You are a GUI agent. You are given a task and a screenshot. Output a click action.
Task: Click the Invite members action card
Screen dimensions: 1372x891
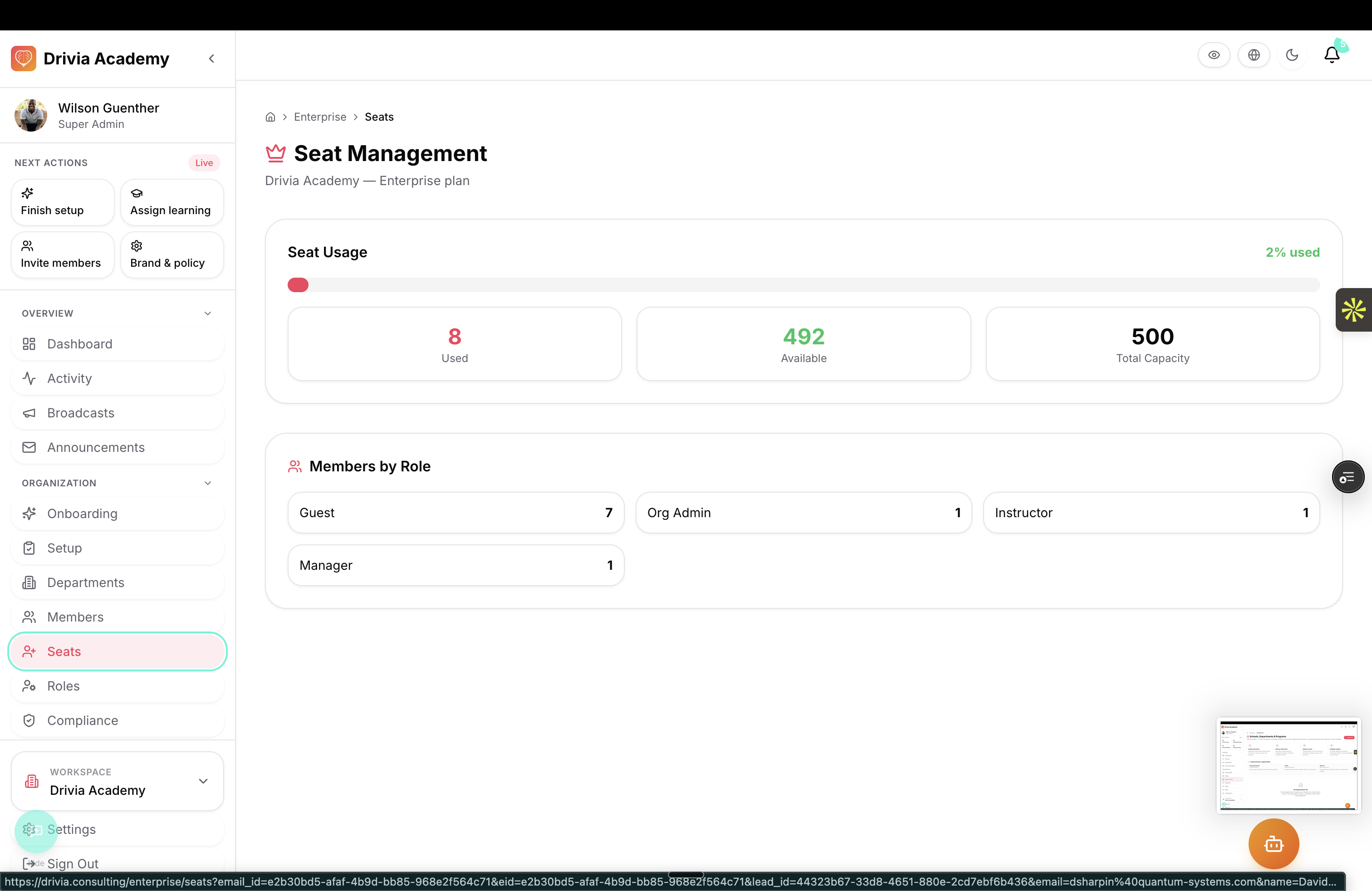pyautogui.click(x=62, y=255)
